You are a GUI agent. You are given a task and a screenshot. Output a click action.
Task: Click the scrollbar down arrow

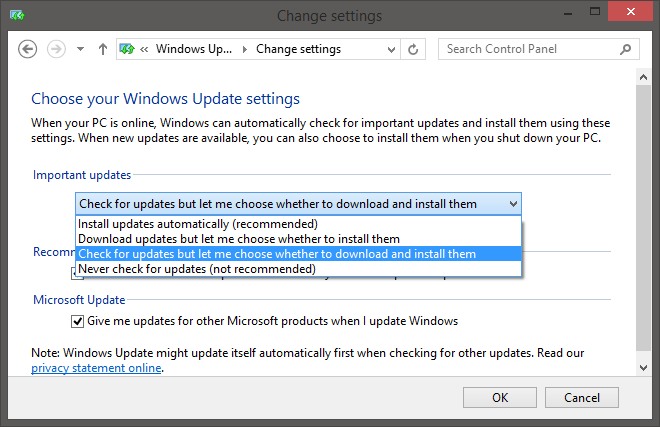[643, 368]
